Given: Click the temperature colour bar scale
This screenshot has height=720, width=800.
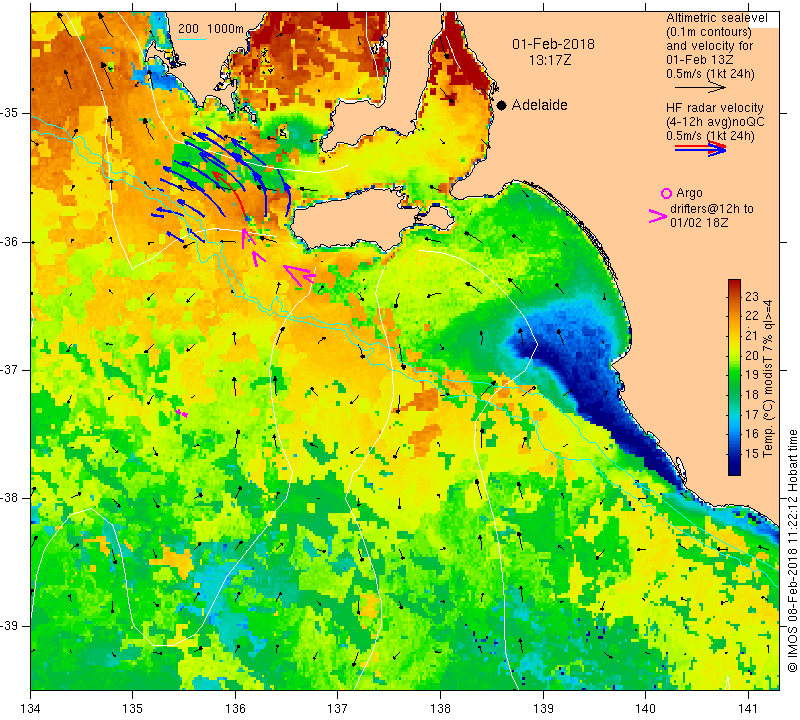Looking at the screenshot, I should click(x=734, y=377).
